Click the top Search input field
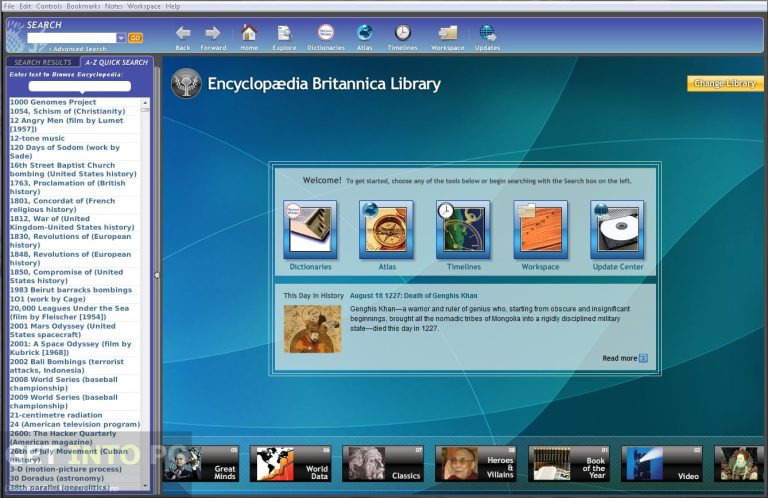 [x=72, y=38]
